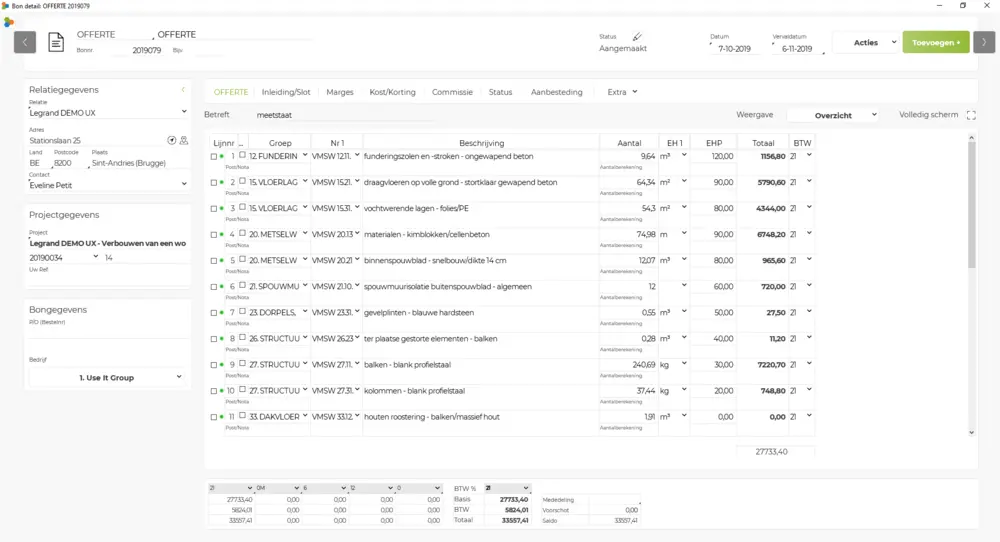Viewport: 1000px width, 542px height.
Task: Click the pen icon next to Status
Action: point(637,36)
